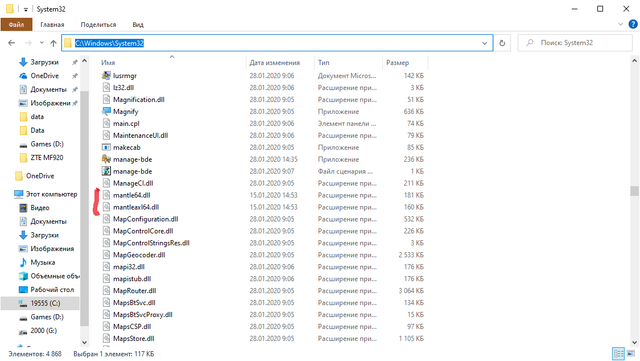Open Изображения under Этот компьютер
The width and height of the screenshot is (640, 361).
[52, 249]
